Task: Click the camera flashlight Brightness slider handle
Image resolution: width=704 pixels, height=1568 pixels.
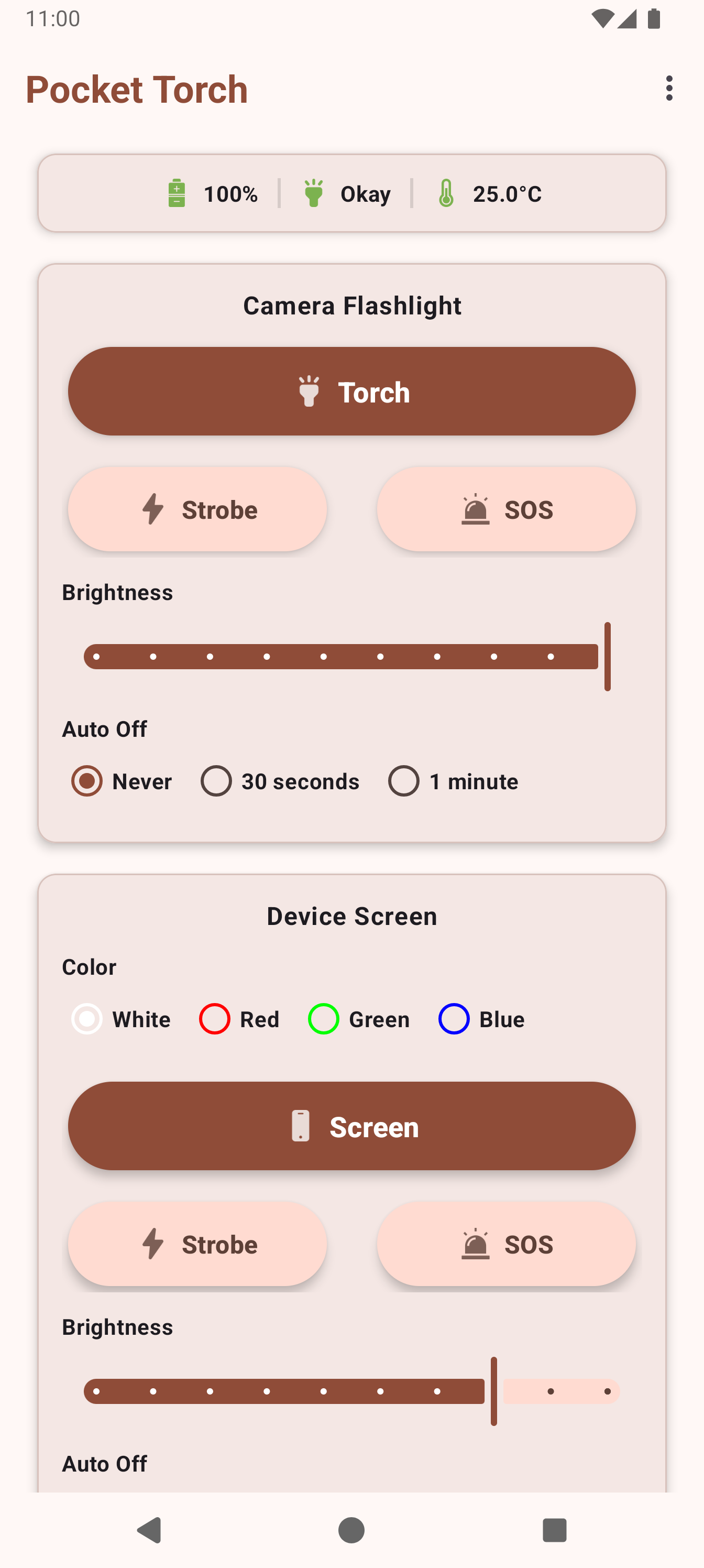Action: coord(607,657)
